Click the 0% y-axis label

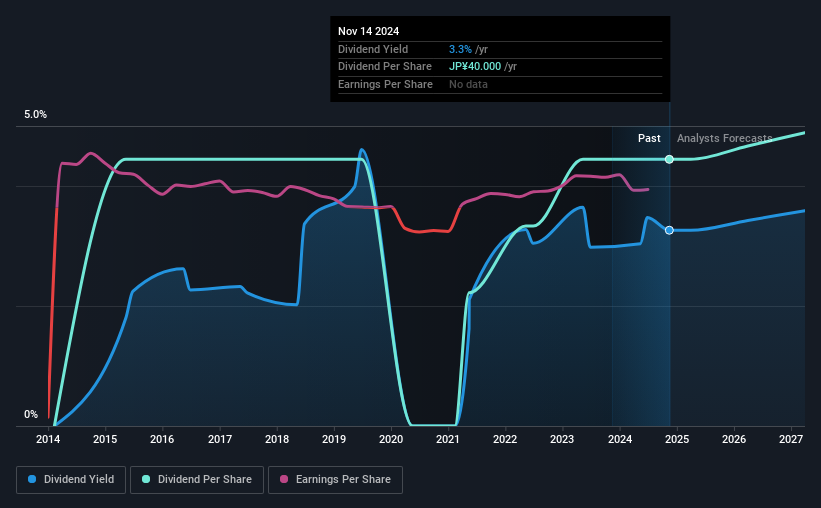click(31, 414)
